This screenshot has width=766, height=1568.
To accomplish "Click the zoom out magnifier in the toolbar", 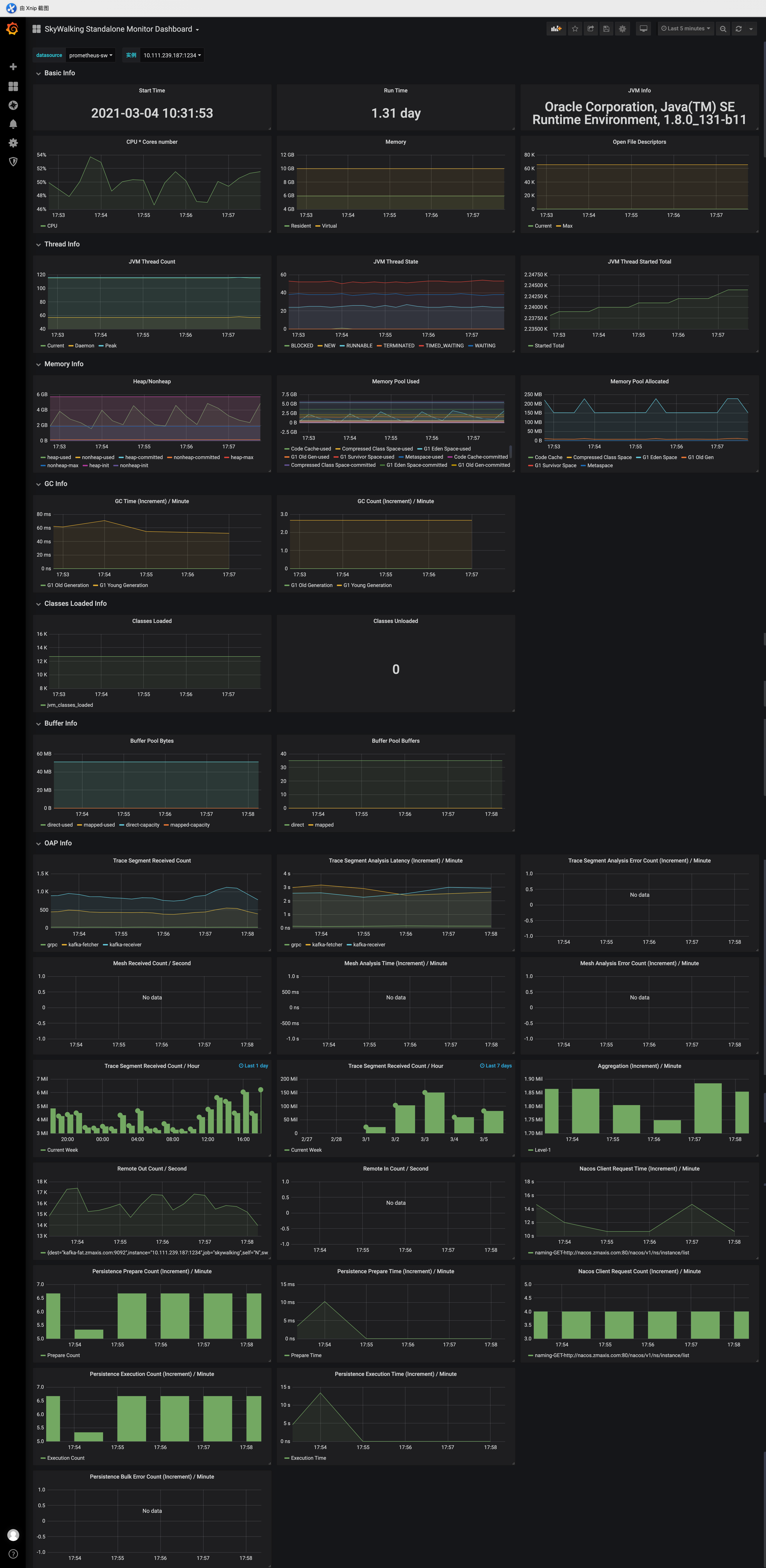I will 723,29.
